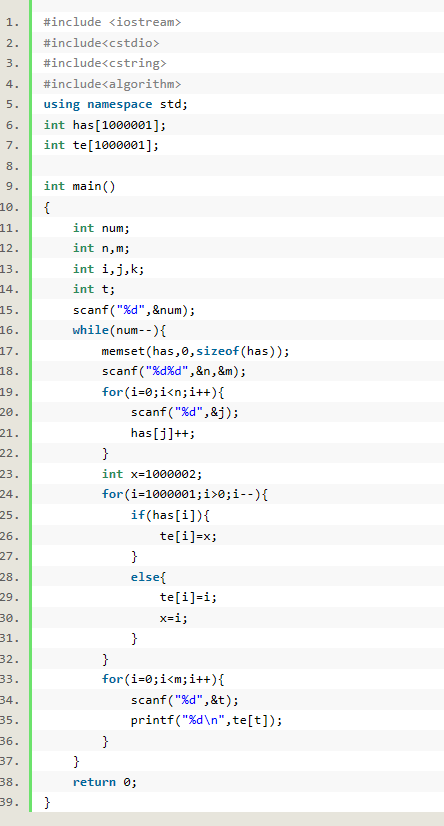Click line number 9 in the gutter
The width and height of the screenshot is (444, 826).
pos(13,186)
